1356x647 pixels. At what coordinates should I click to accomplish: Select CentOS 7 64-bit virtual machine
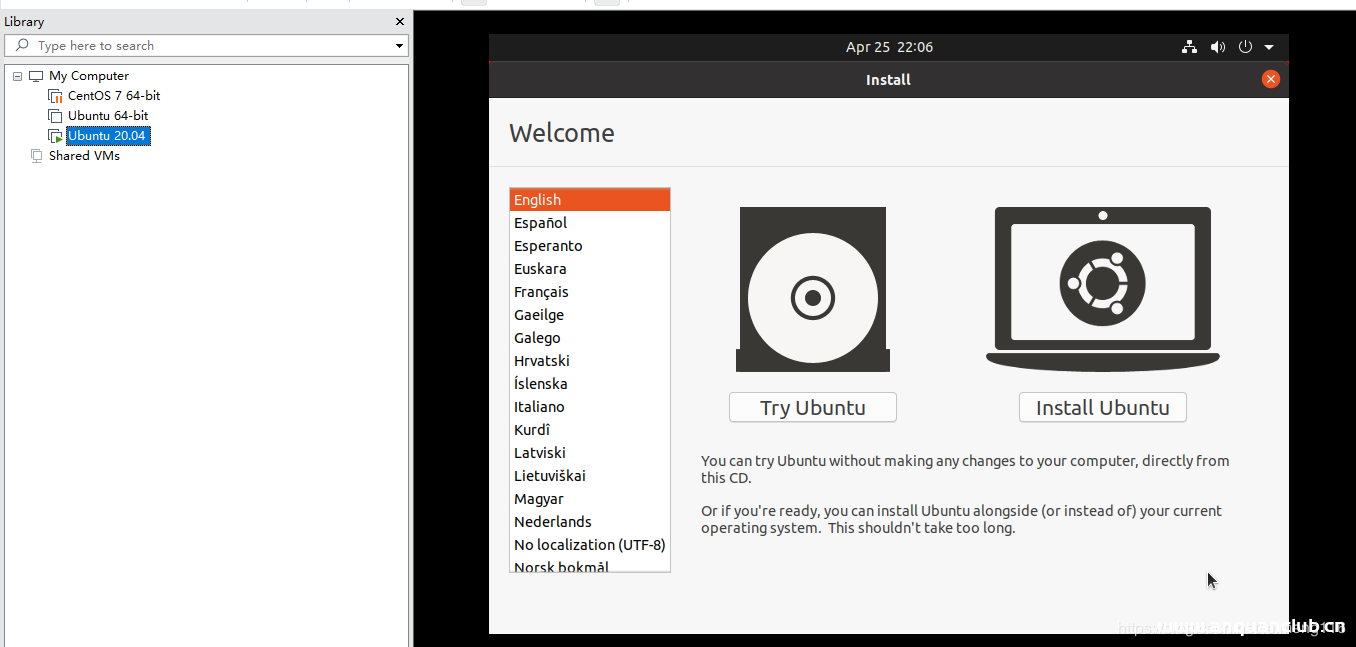[113, 96]
